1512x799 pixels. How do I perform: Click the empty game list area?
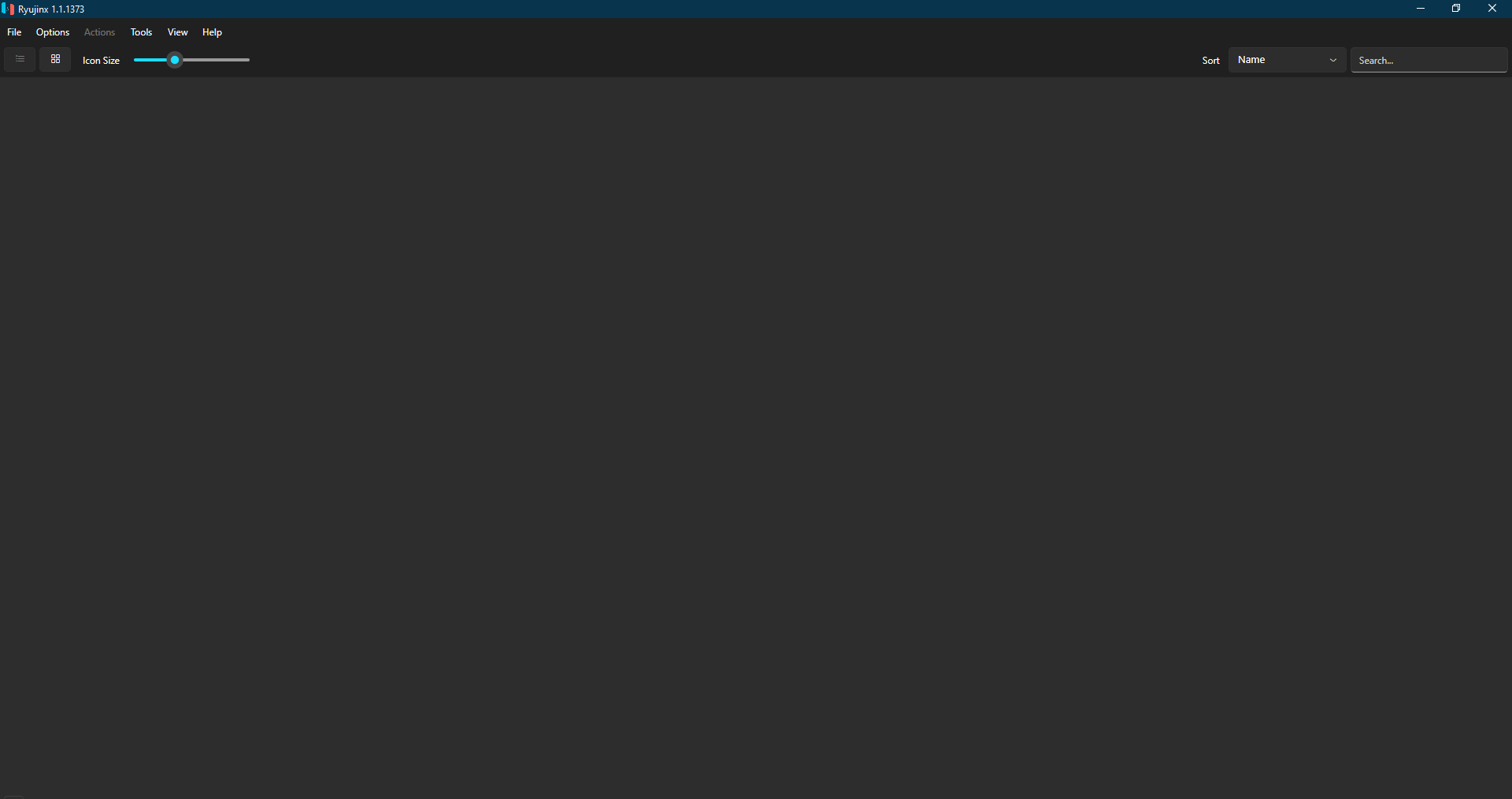(x=756, y=437)
